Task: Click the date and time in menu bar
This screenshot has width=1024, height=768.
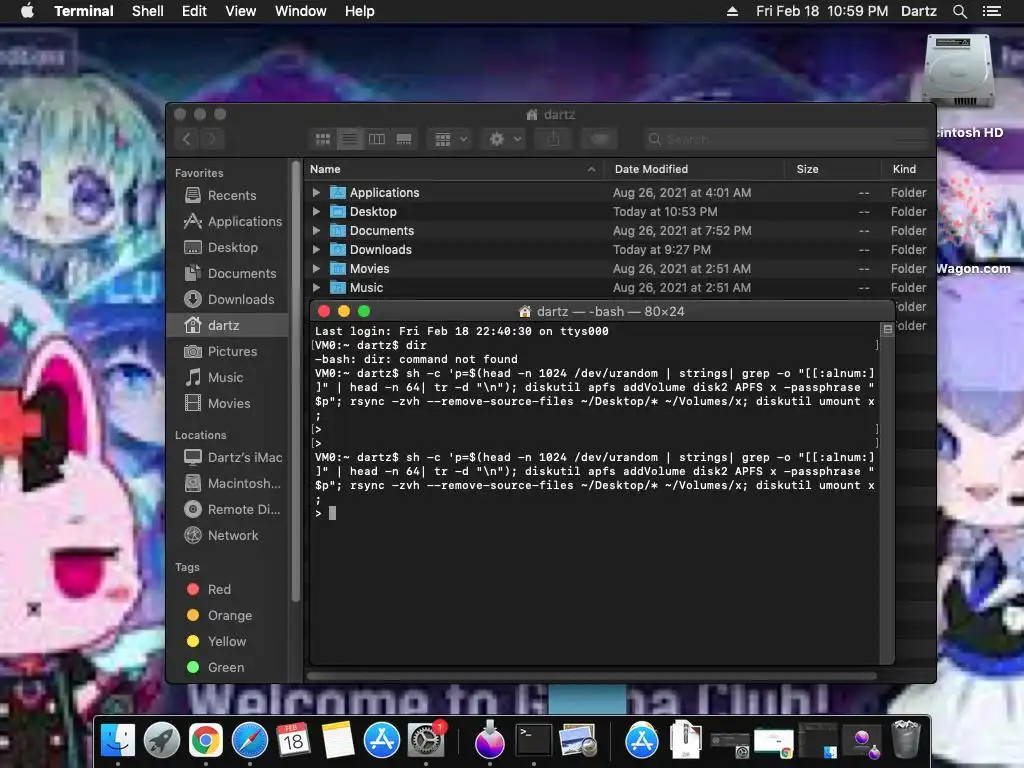Action: [822, 11]
